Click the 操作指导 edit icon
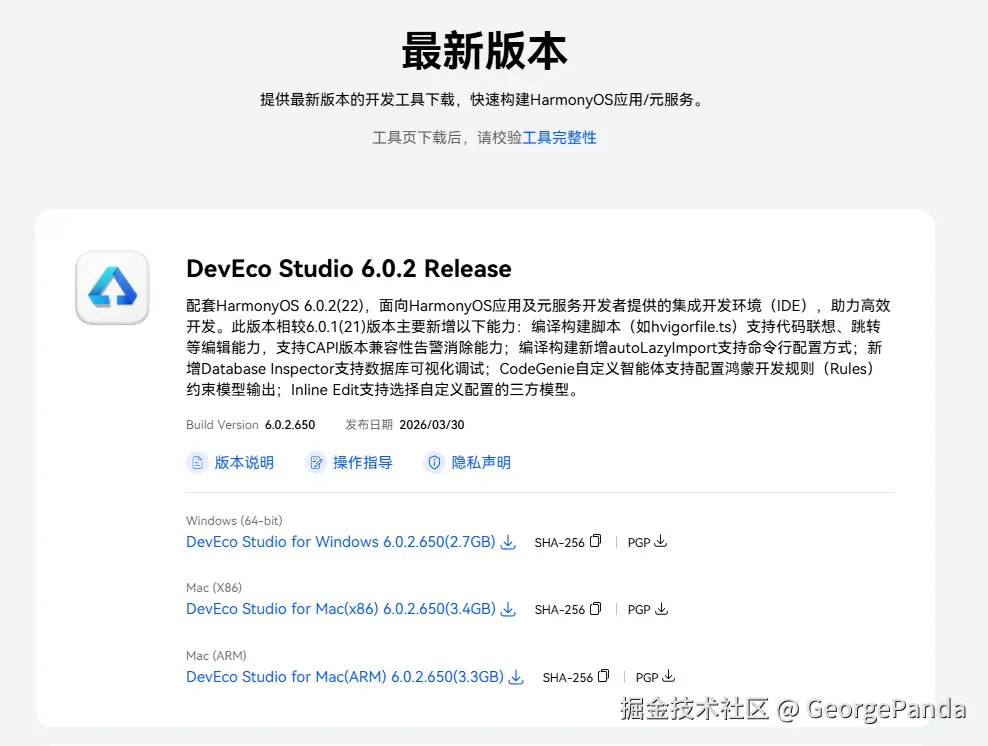This screenshot has width=988, height=746. click(316, 462)
